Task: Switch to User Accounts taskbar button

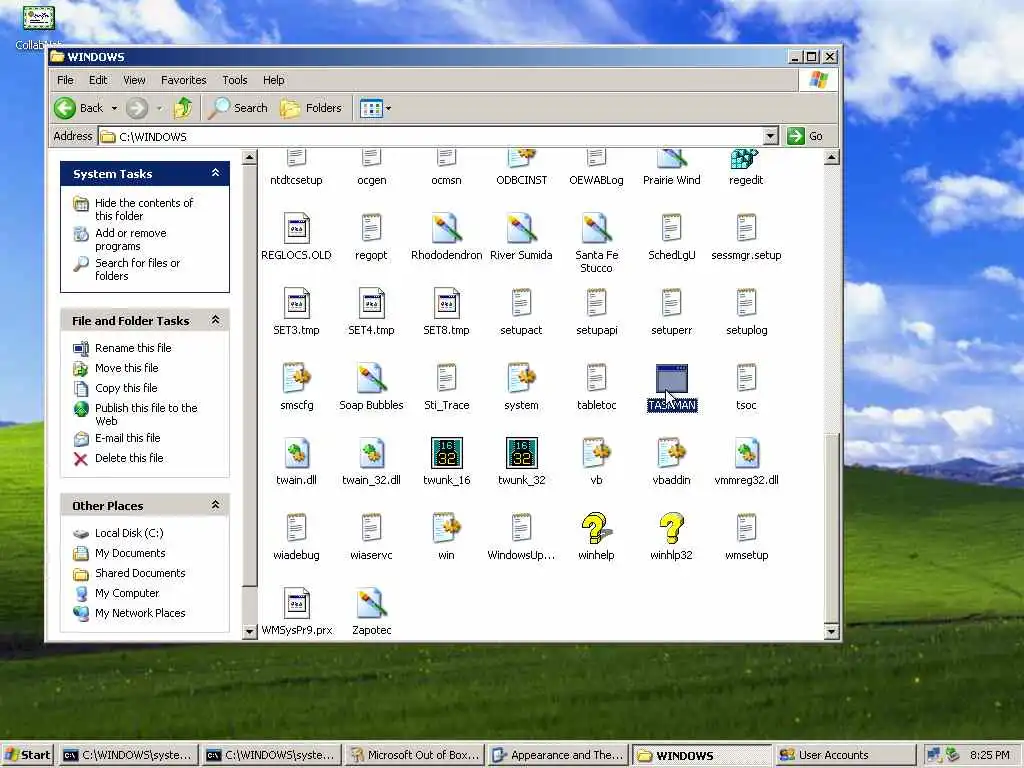Action: pos(844,755)
